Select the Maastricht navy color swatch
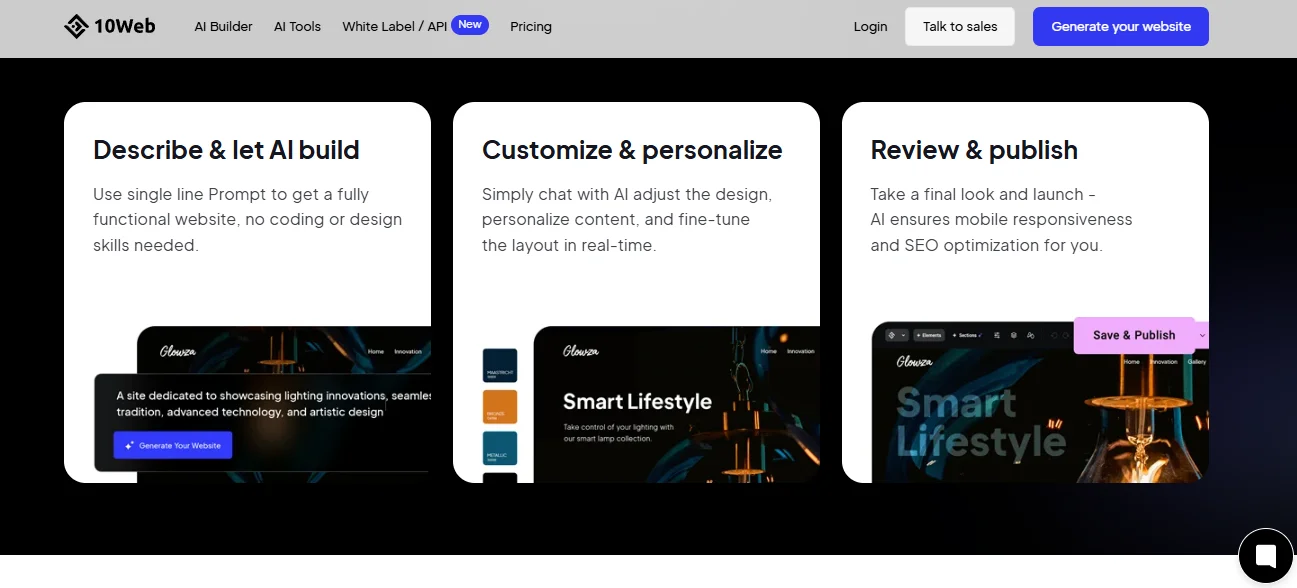This screenshot has height=588, width=1297. click(499, 365)
